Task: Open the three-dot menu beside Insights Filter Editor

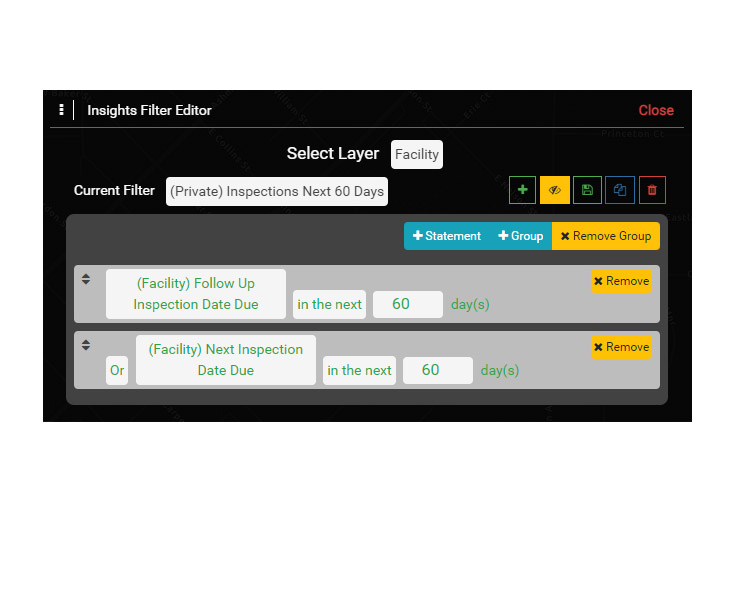Action: coord(61,110)
